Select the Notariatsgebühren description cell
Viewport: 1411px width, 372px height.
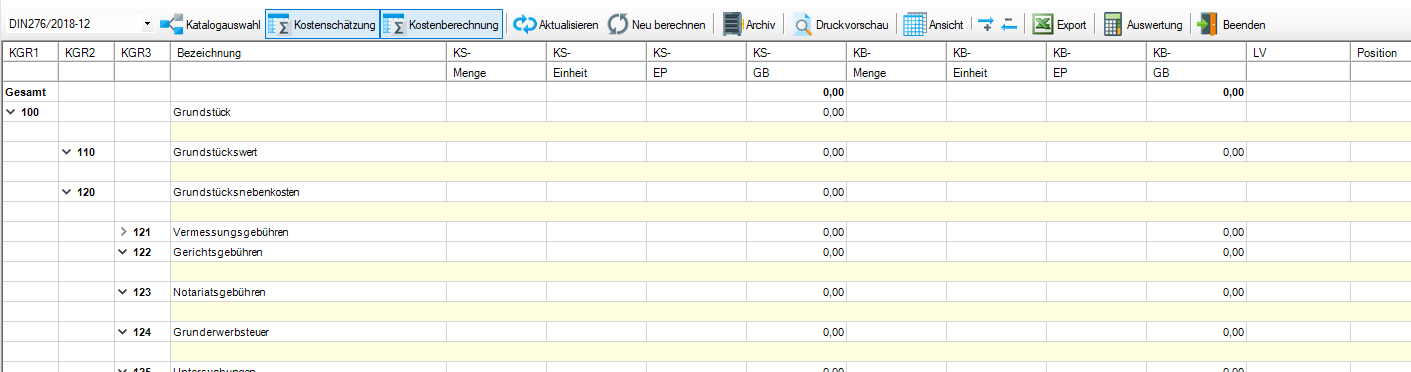pos(308,292)
